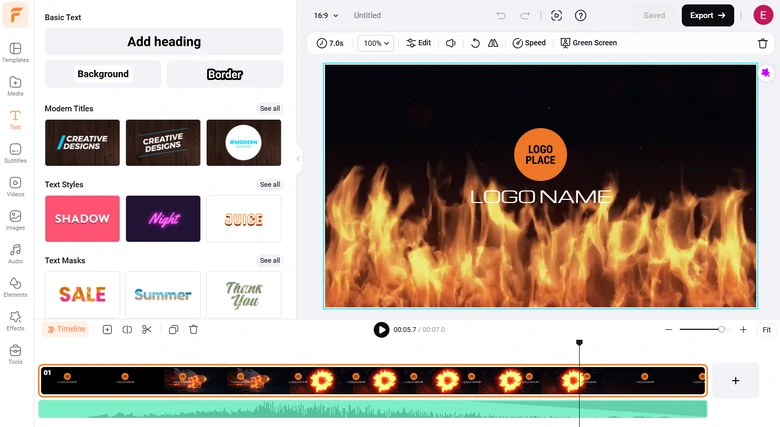
Task: Click the Add heading button
Action: (164, 42)
